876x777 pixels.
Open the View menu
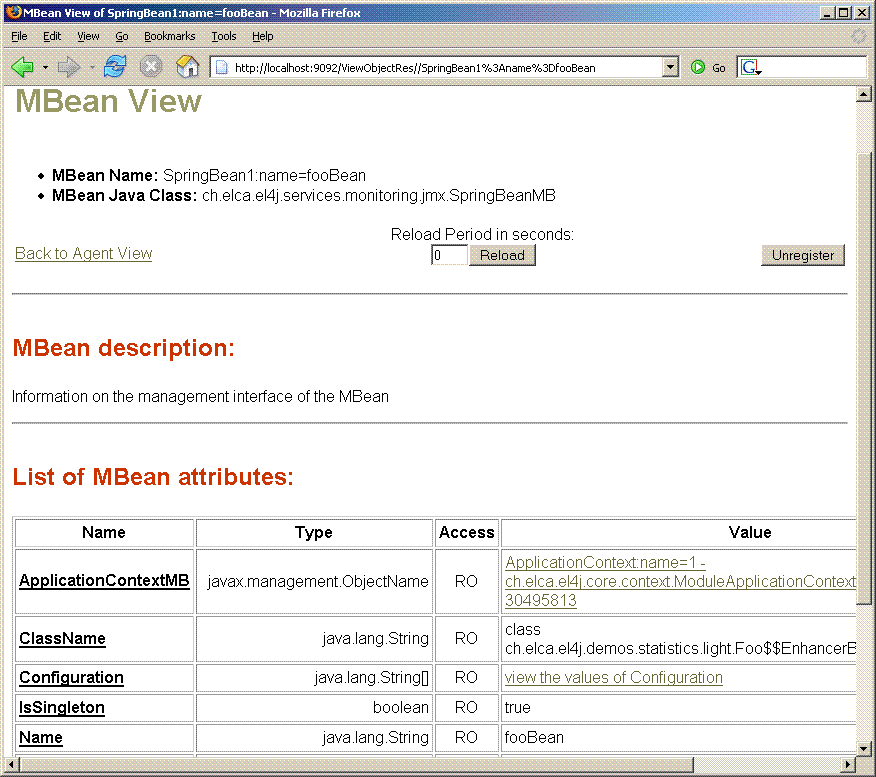point(88,36)
